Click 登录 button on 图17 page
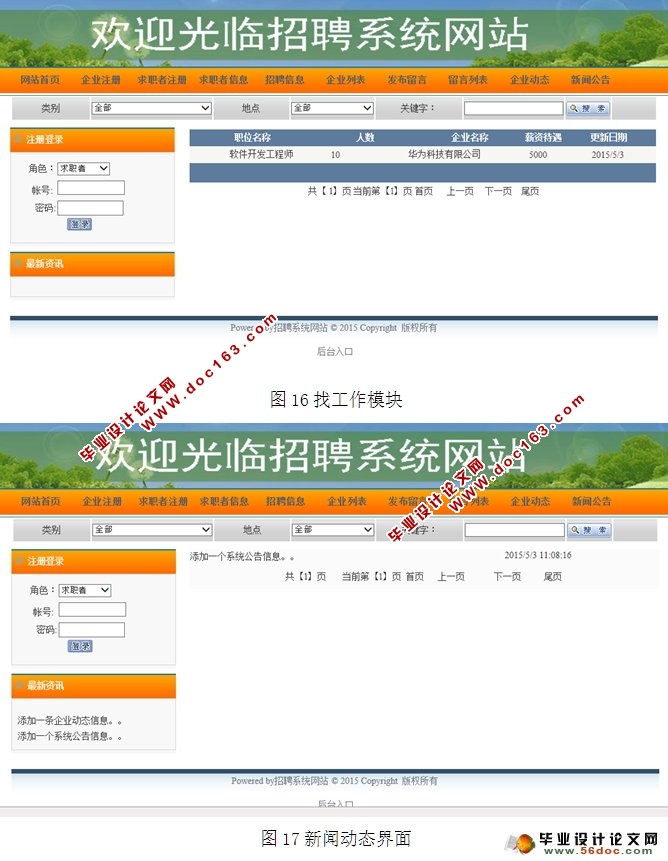The image size is (668, 861). (80, 646)
